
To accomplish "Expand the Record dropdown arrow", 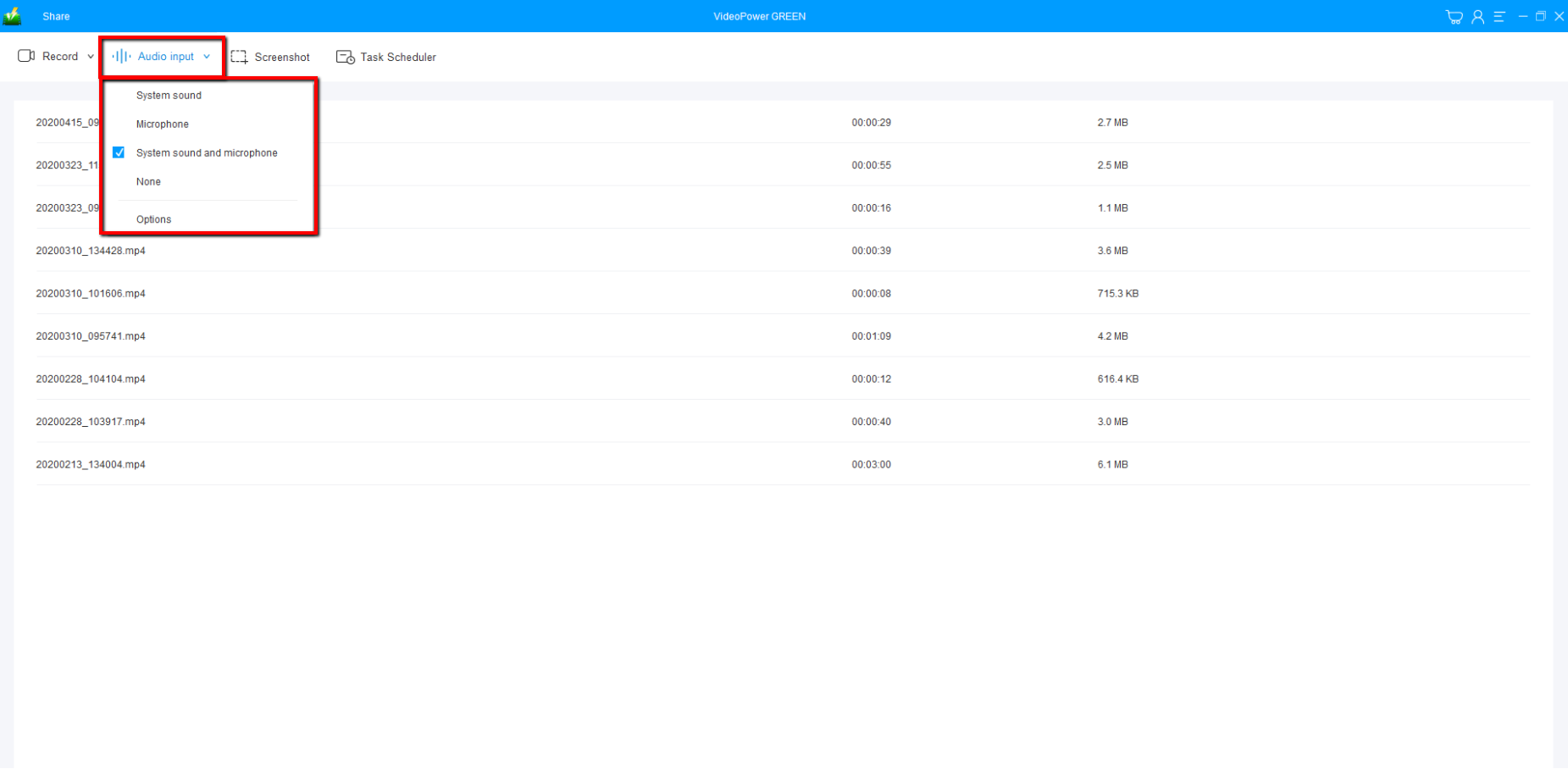I will click(x=91, y=57).
